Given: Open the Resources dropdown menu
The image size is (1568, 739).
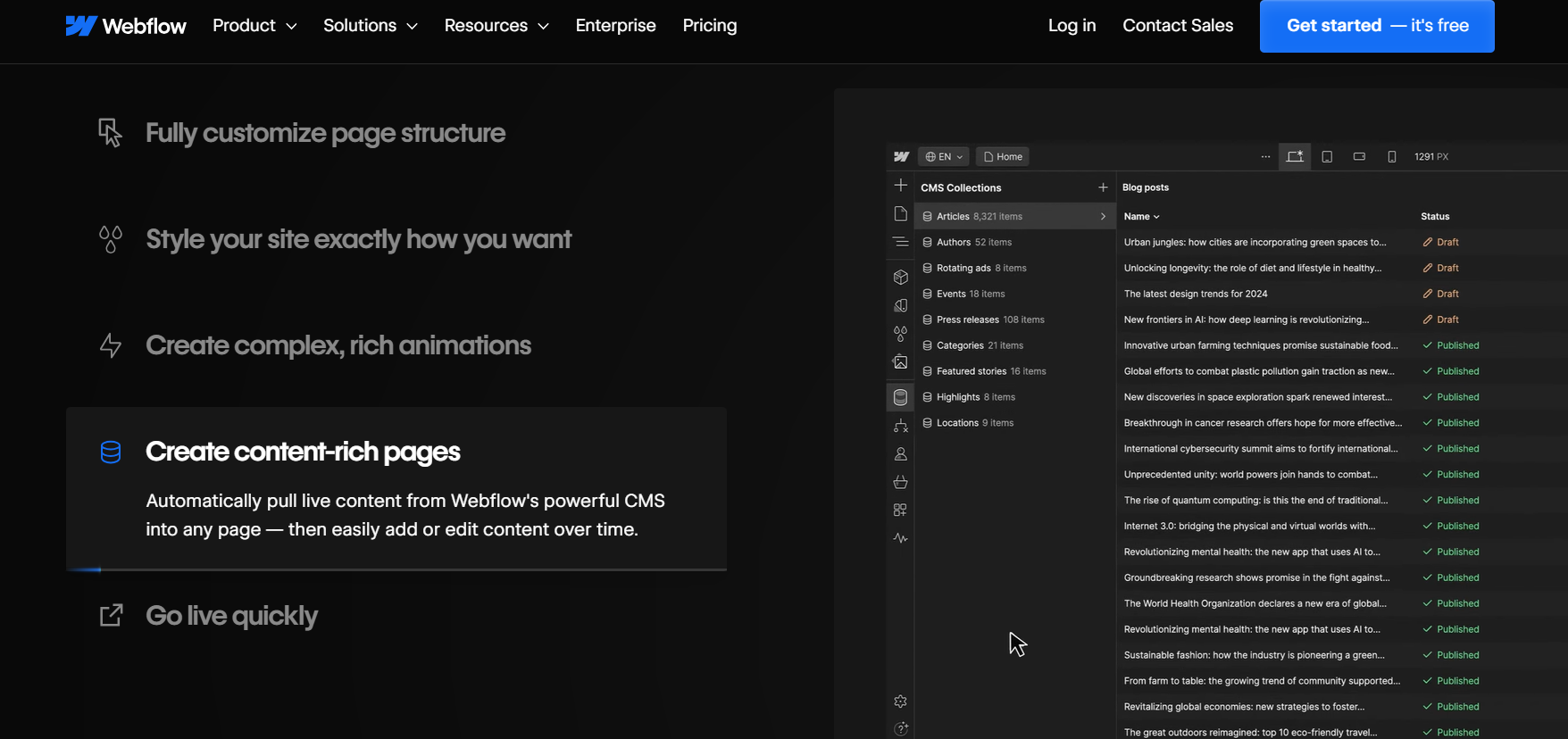Looking at the screenshot, I should pos(496,26).
